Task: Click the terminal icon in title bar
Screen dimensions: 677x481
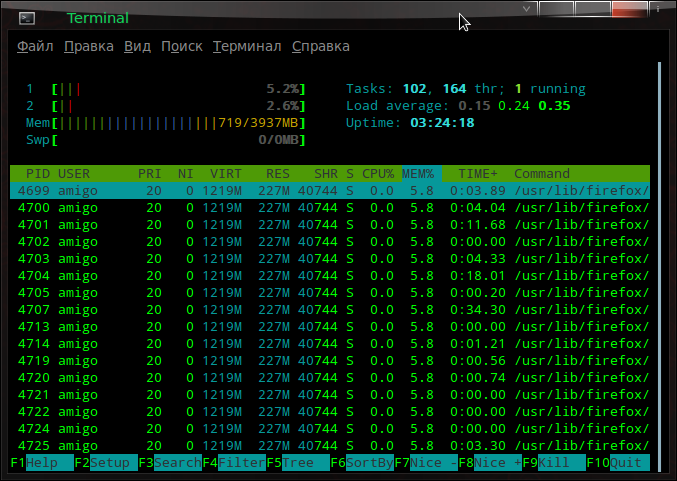Action: point(27,18)
